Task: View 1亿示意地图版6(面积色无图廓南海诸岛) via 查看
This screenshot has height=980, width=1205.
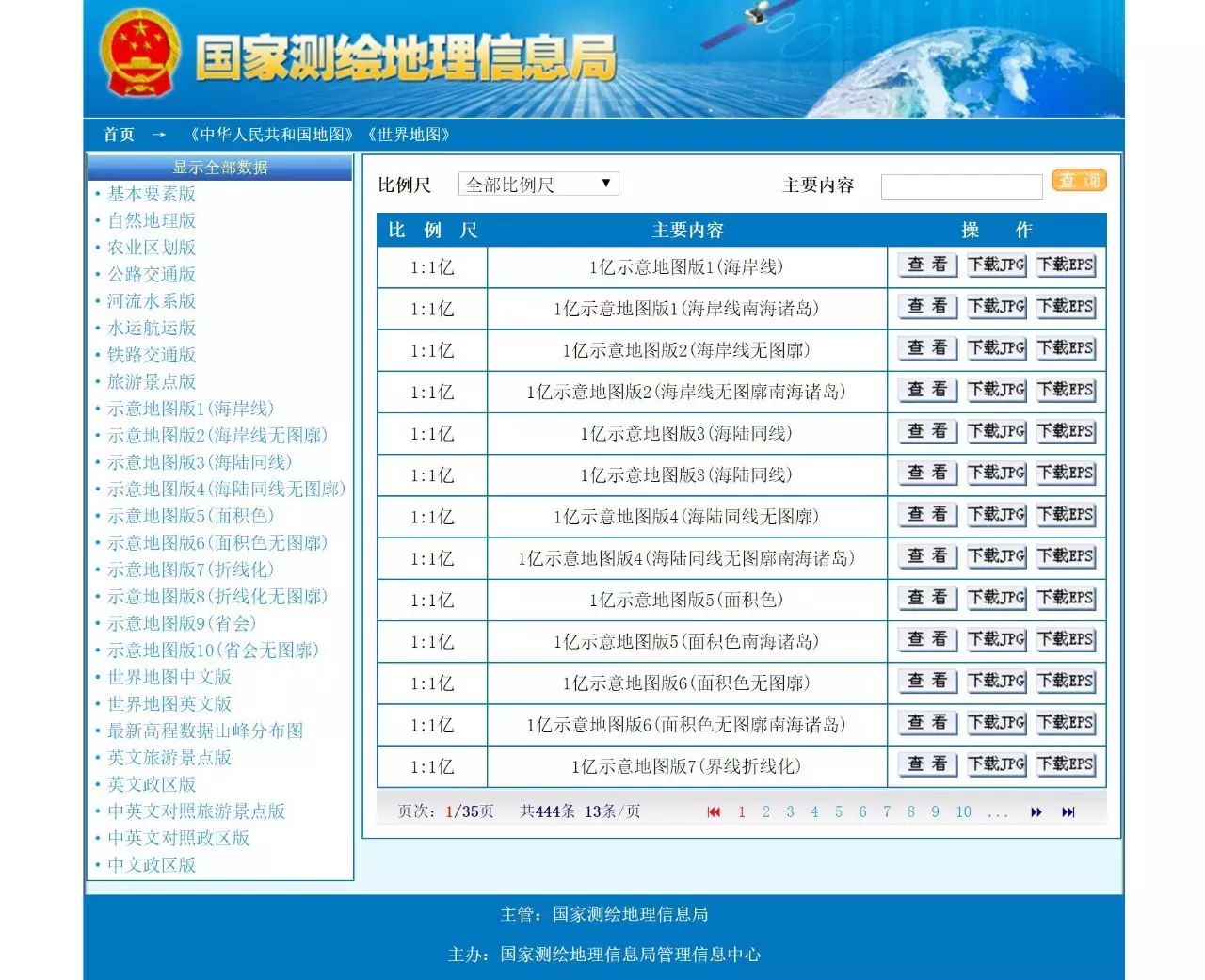Action: [927, 723]
